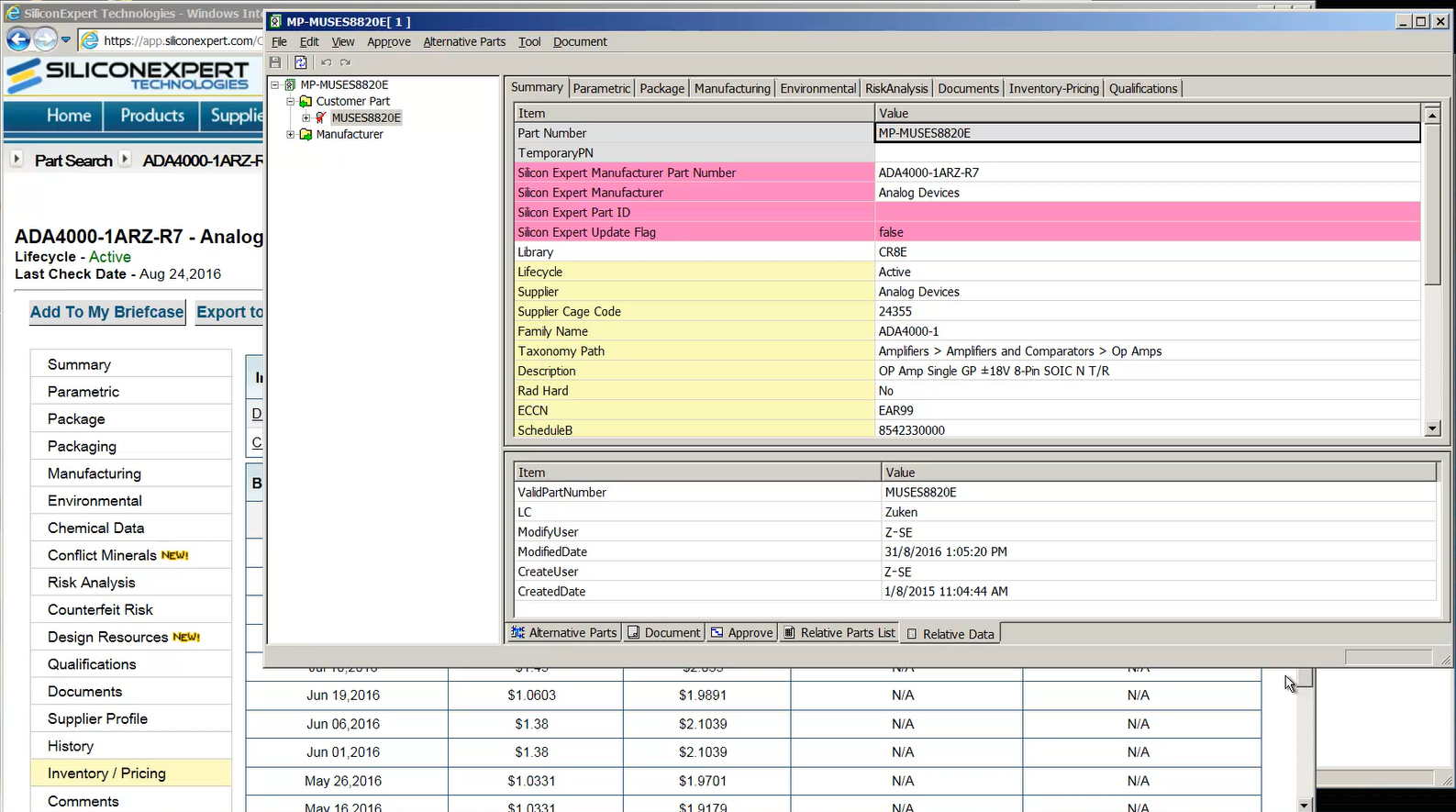Click Part Search breadcrumb link
Screen dimensions: 1456x812
pyautogui.click(x=73, y=161)
